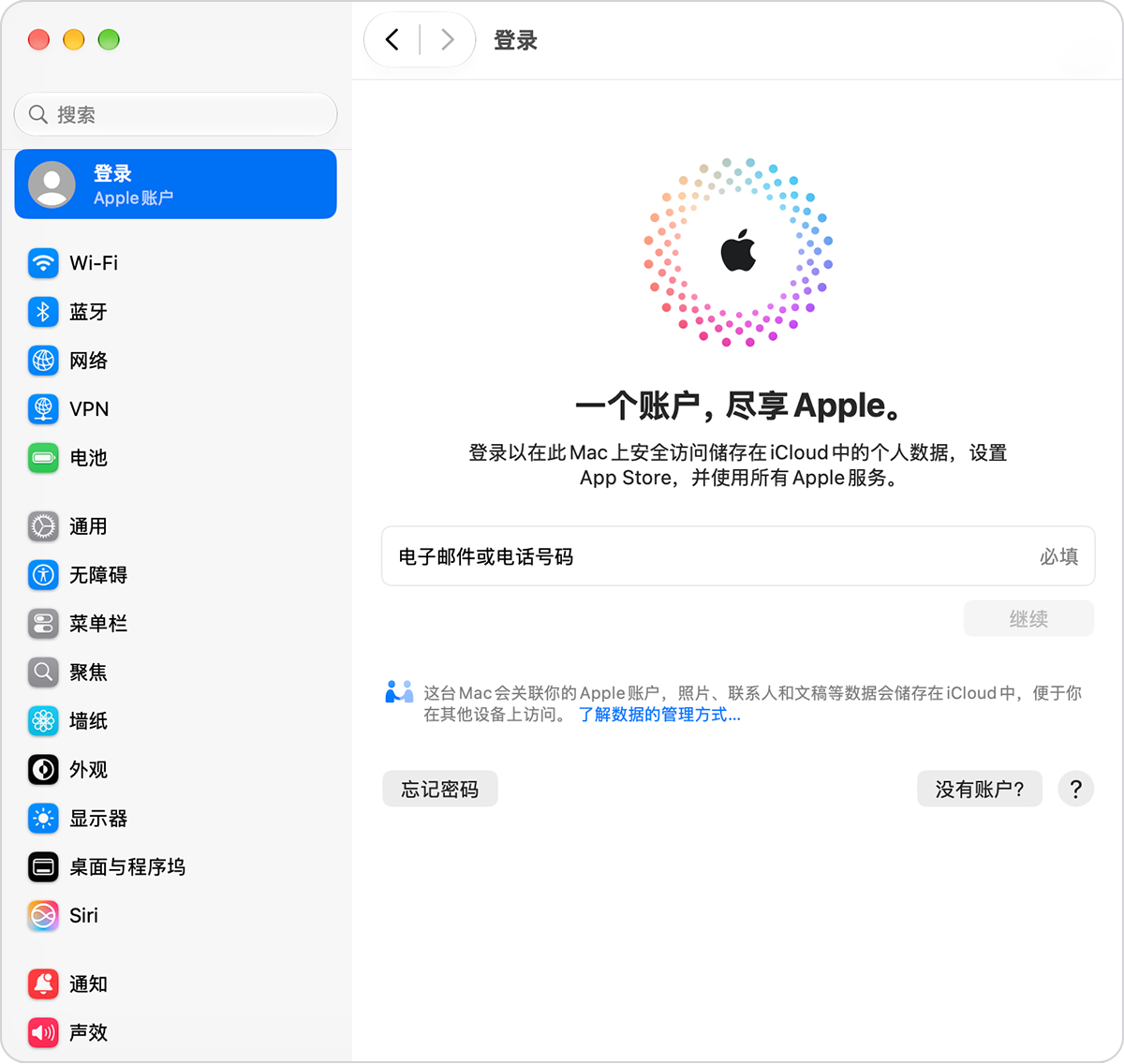Click the 没有账户? button

click(980, 790)
